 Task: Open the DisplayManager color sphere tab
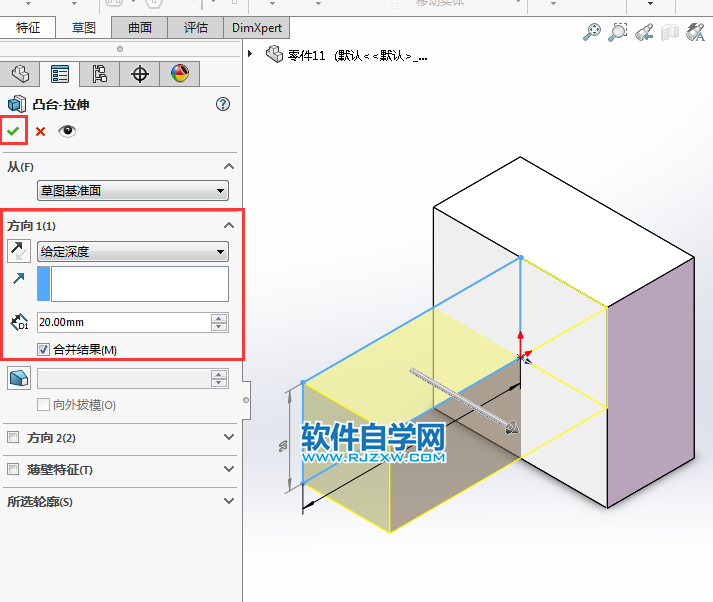(180, 74)
